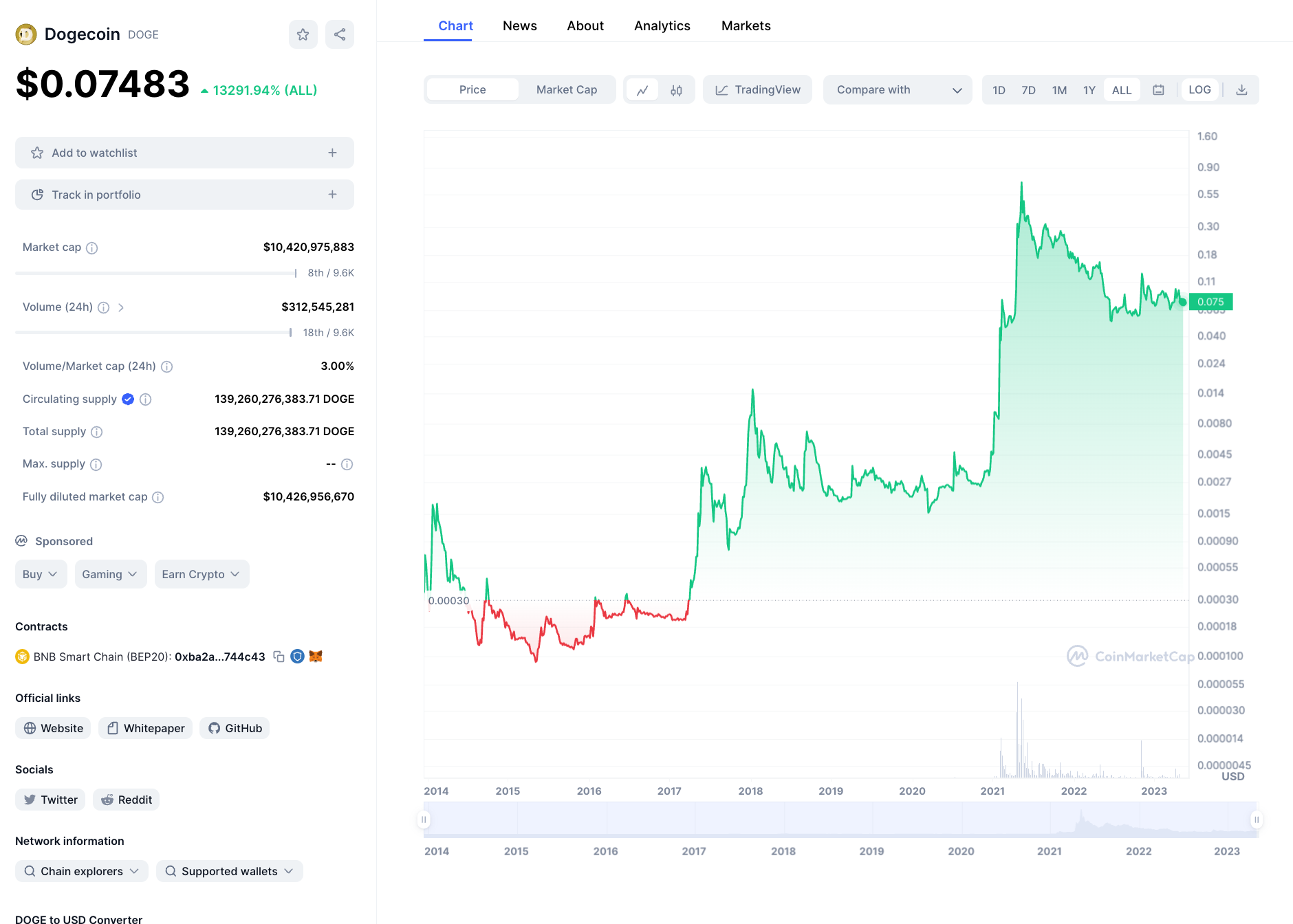Image resolution: width=1293 pixels, height=924 pixels.
Task: Open the Dogecoin Website link
Action: click(x=53, y=728)
